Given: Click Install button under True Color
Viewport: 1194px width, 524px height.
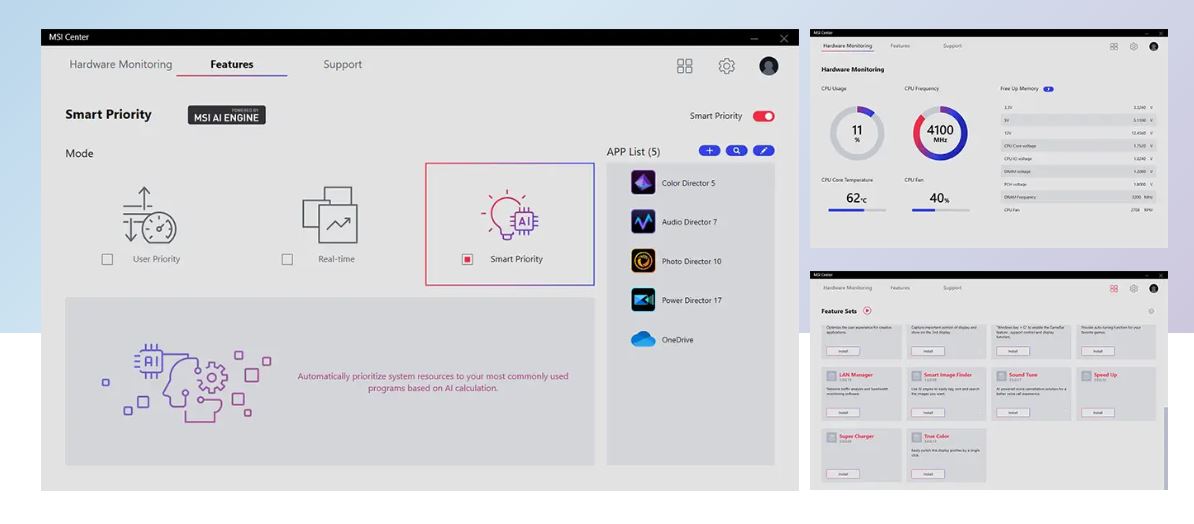Looking at the screenshot, I should click(927, 474).
